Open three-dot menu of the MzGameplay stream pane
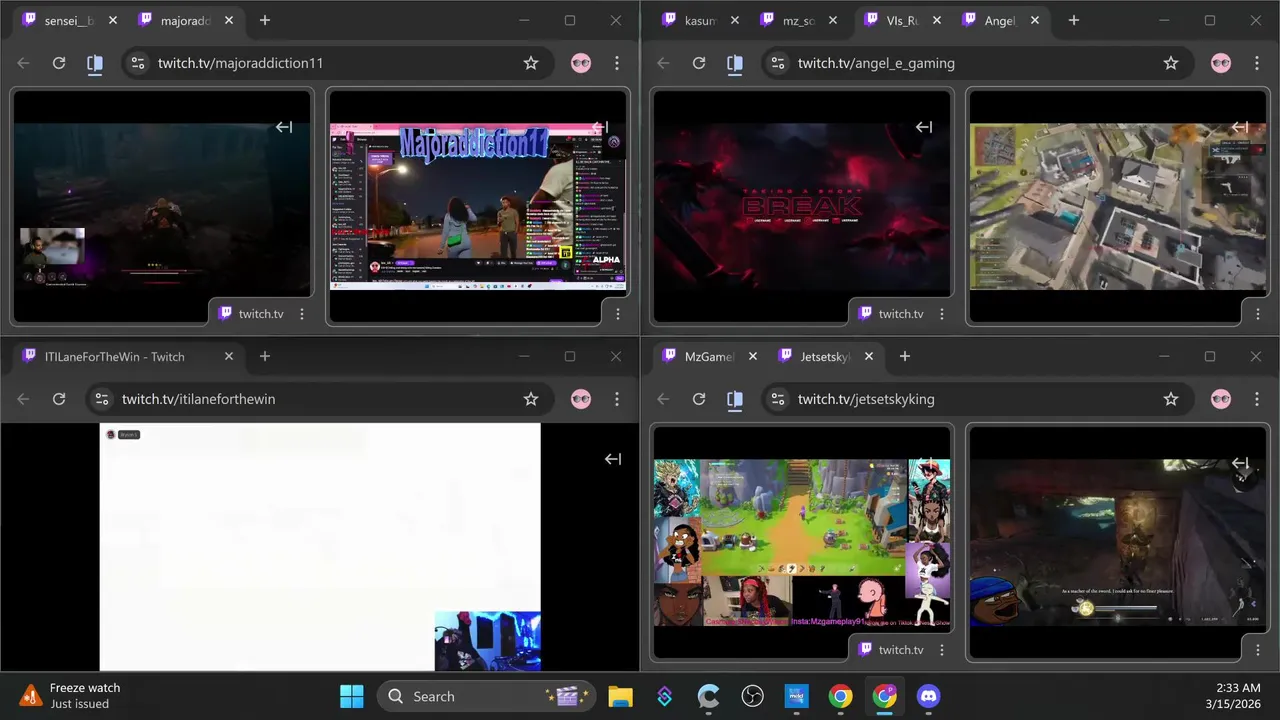Viewport: 1280px width, 720px height. (942, 650)
